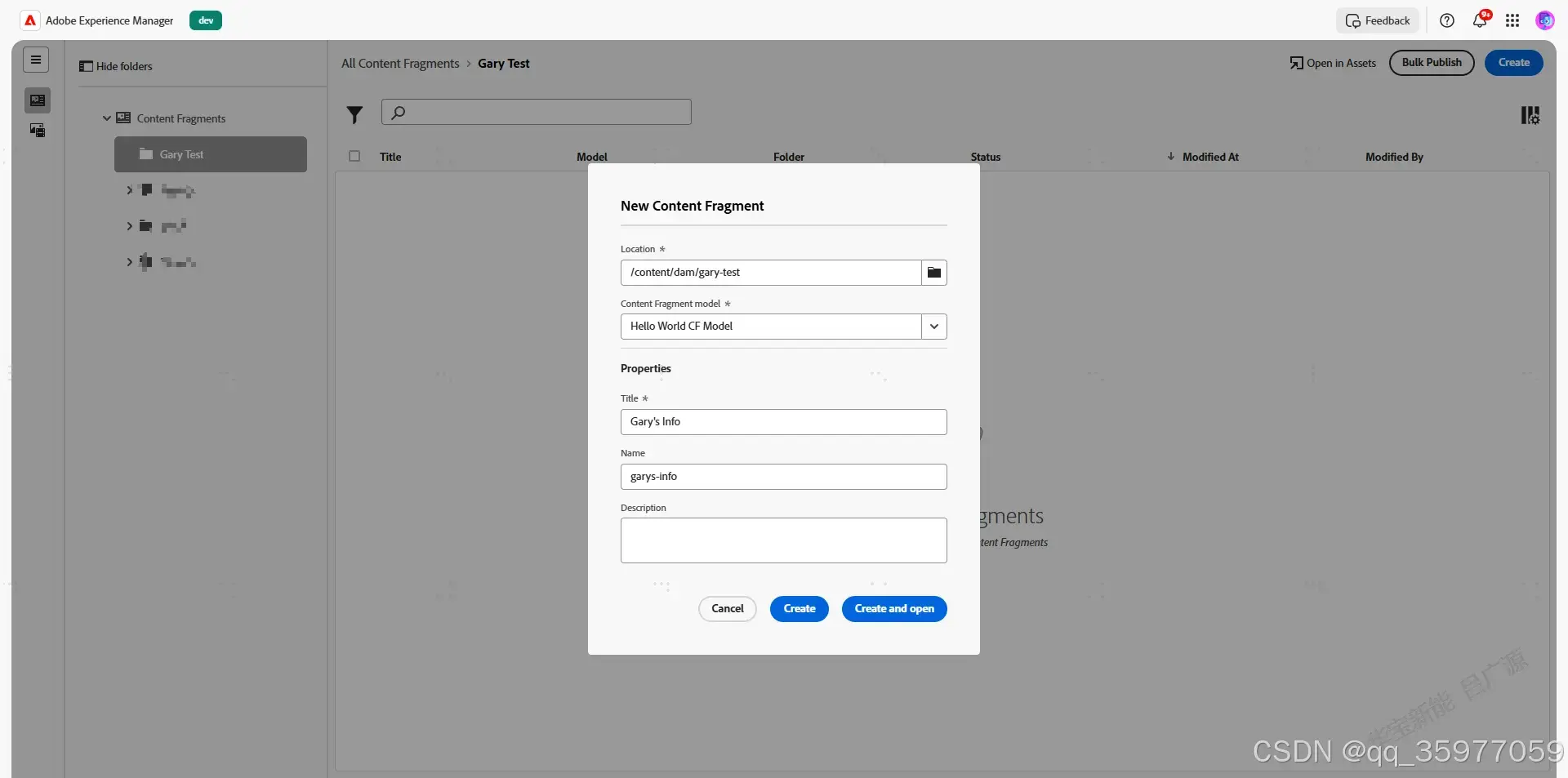Focus the search field
This screenshot has width=1568, height=778.
click(x=537, y=112)
